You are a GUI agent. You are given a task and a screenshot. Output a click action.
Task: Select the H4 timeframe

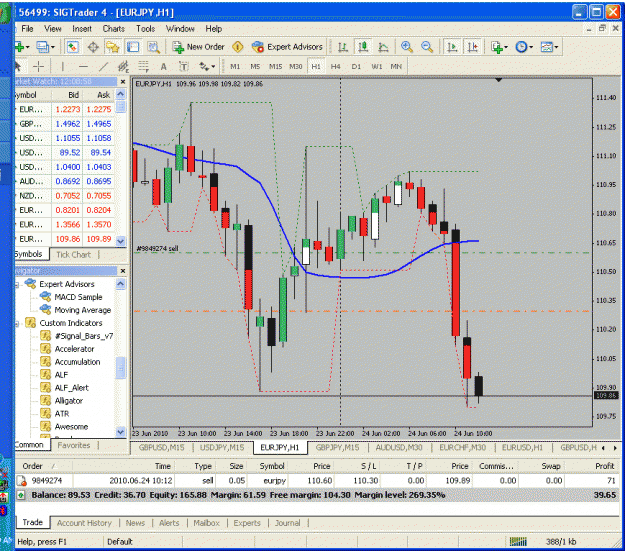pyautogui.click(x=336, y=66)
